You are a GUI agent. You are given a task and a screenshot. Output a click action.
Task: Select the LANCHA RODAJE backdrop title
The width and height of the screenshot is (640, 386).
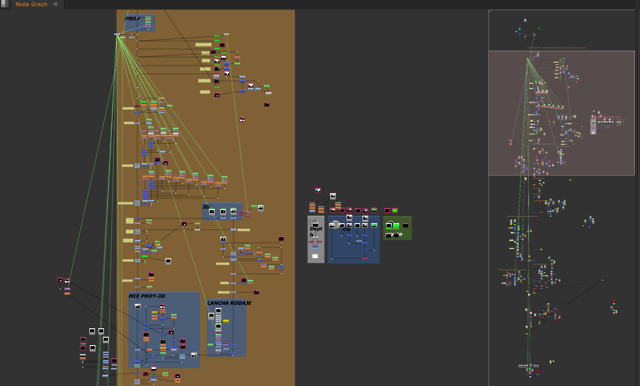(x=229, y=303)
